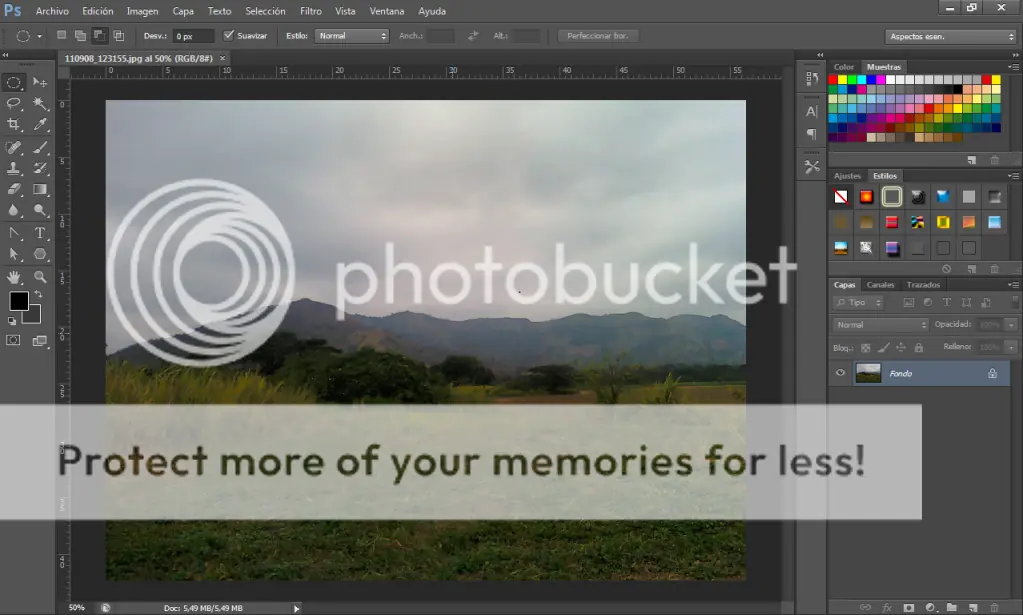The image size is (1023, 615).
Task: Select the Gradient tool
Action: (x=40, y=189)
